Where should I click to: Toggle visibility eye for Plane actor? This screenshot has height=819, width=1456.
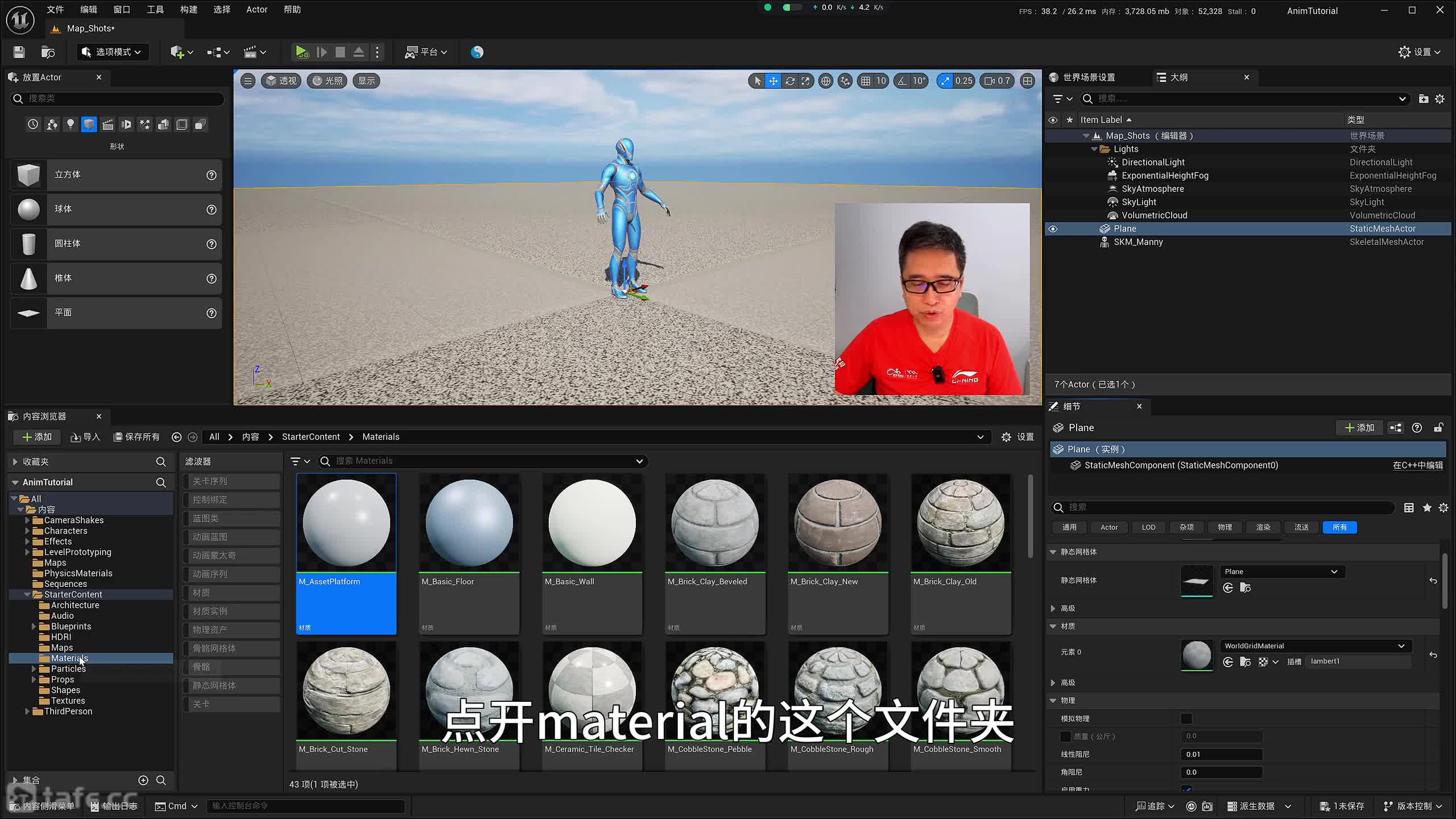pos(1053,229)
